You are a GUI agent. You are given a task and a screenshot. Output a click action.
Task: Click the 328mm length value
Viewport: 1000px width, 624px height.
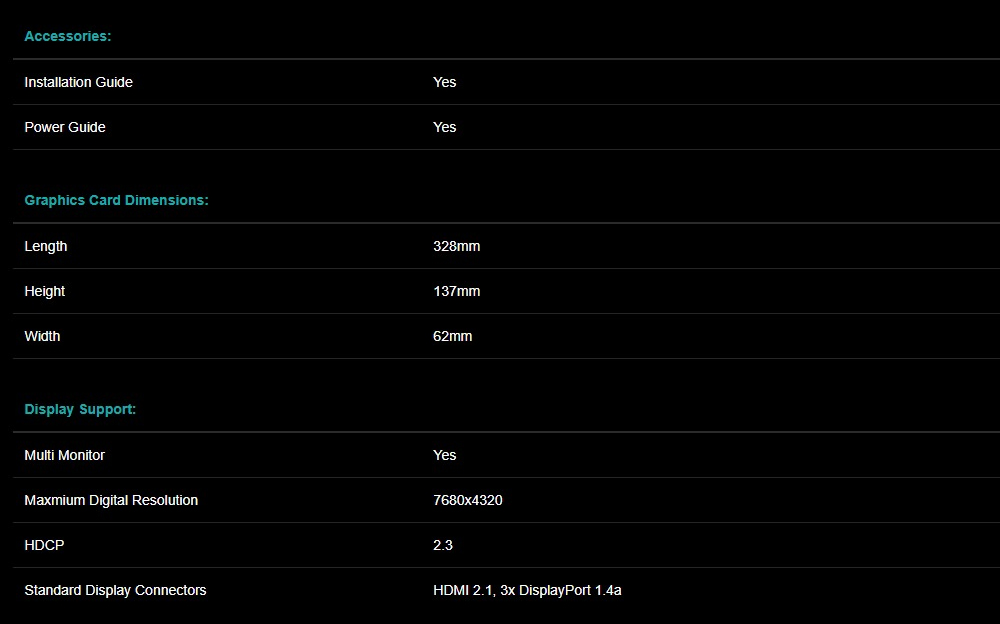pos(456,246)
